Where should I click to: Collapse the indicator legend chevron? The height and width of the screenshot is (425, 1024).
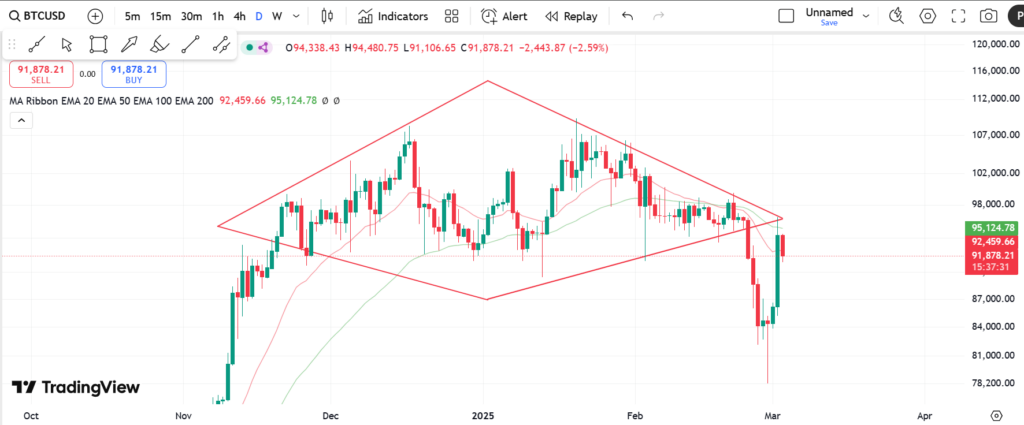[x=22, y=121]
